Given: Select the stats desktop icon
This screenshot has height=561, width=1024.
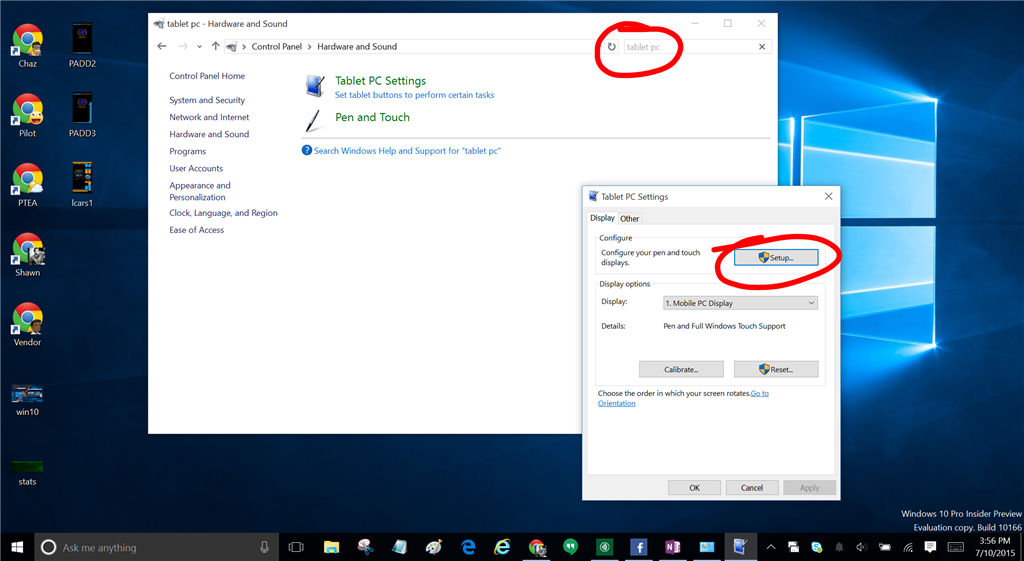Looking at the screenshot, I should click(x=27, y=473).
